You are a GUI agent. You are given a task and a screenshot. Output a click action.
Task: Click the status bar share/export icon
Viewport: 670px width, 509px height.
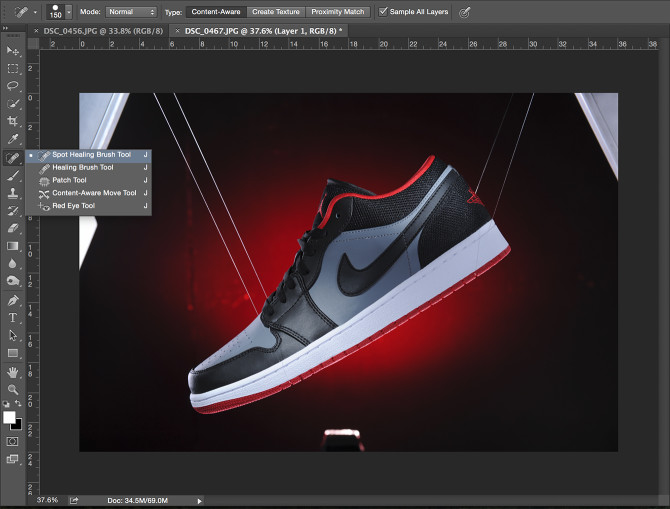74,500
